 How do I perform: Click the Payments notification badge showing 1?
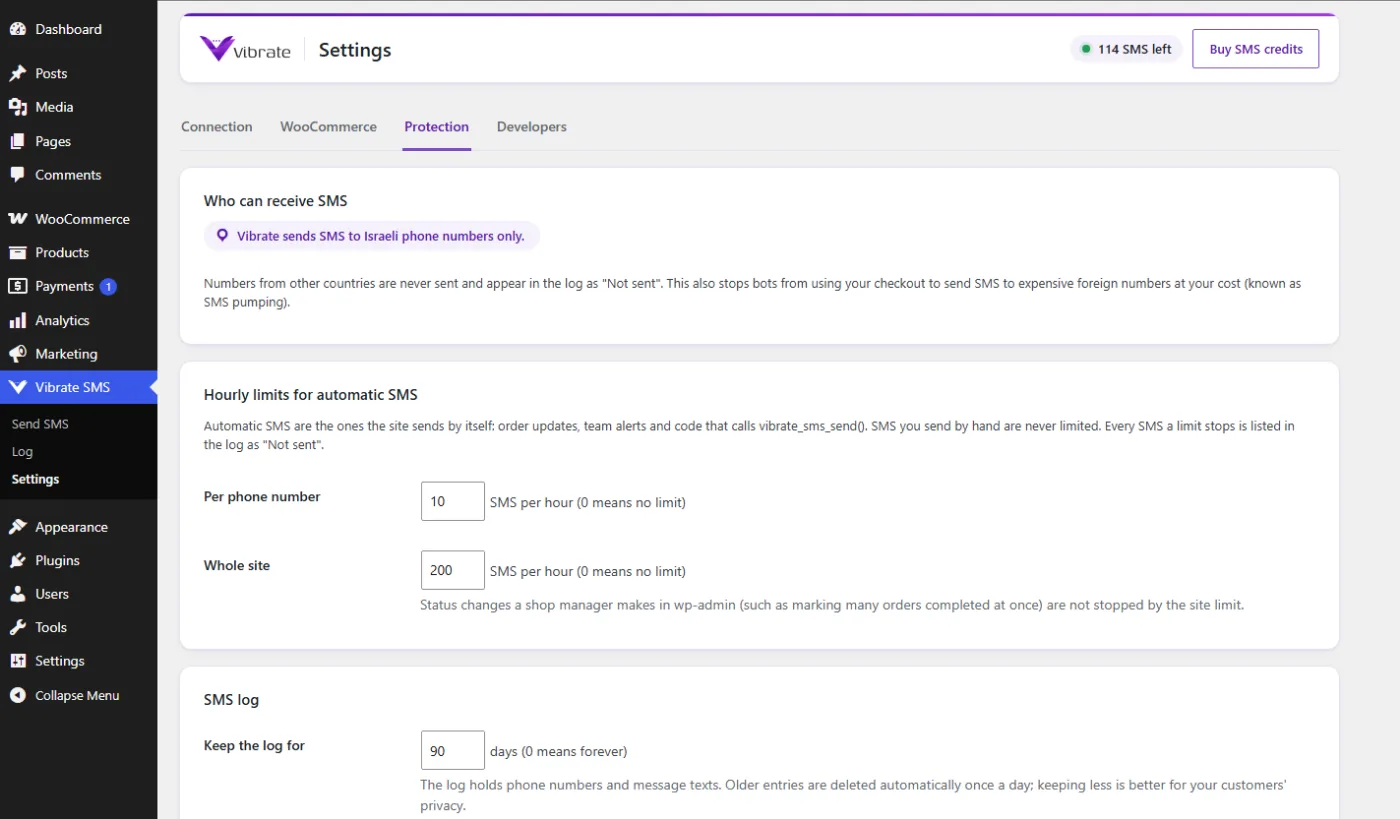(108, 287)
